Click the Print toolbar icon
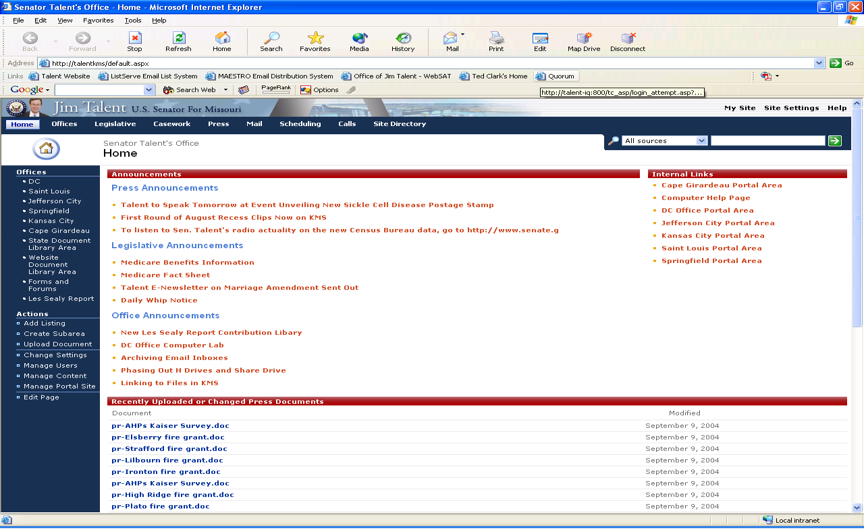The width and height of the screenshot is (864, 529). point(496,40)
